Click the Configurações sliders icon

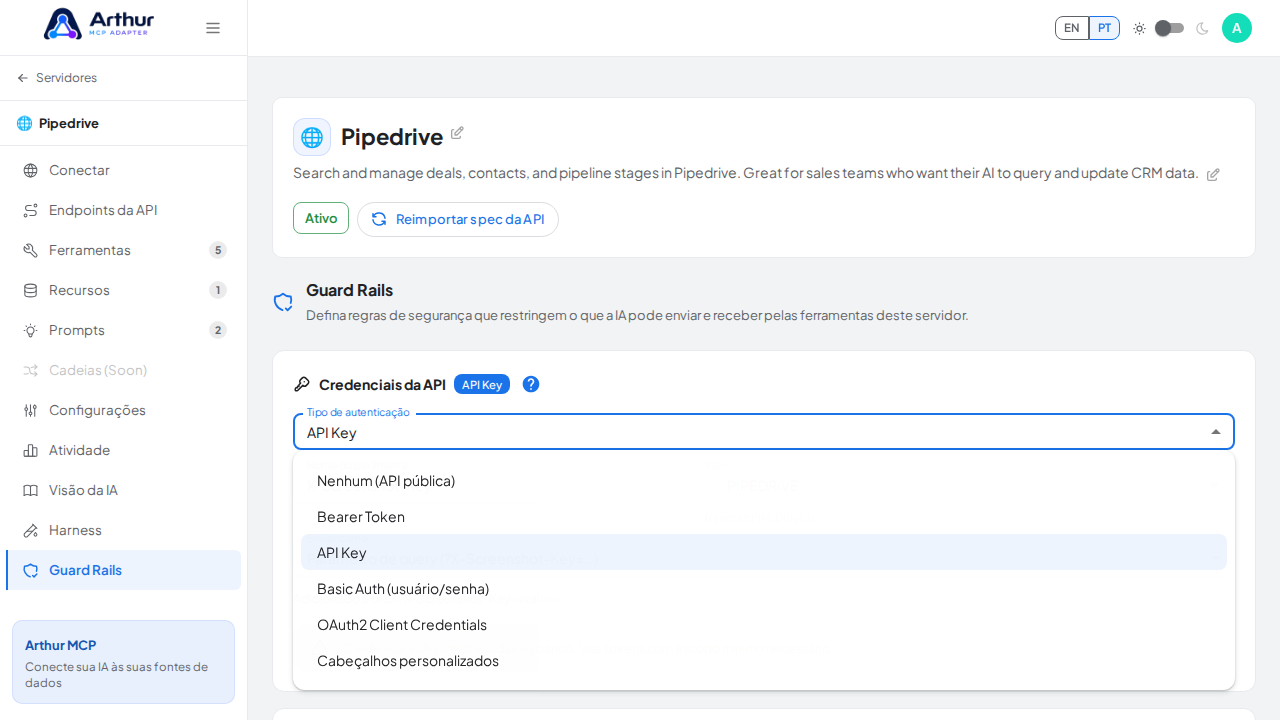(x=31, y=410)
